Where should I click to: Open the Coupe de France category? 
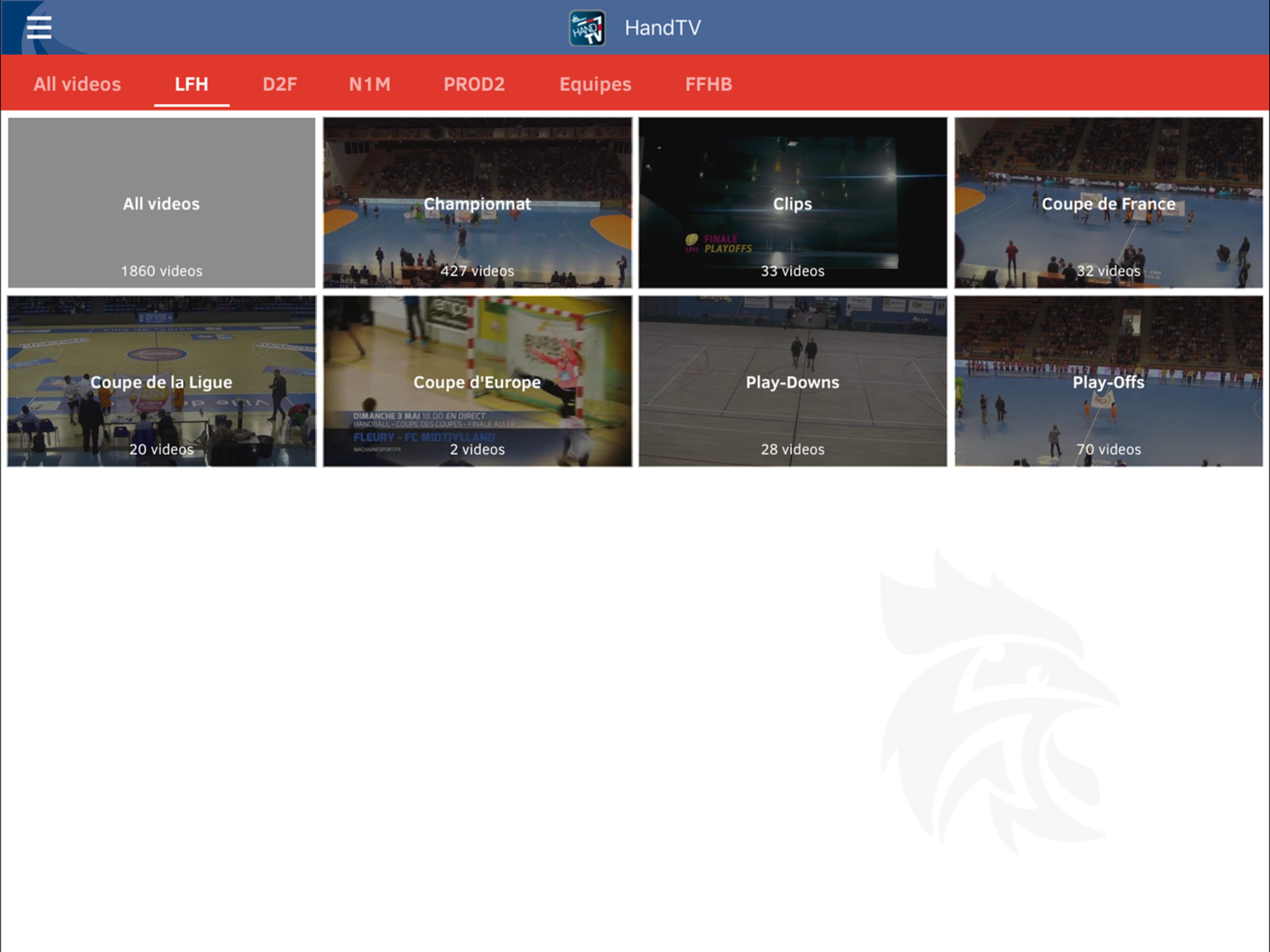(x=1108, y=203)
